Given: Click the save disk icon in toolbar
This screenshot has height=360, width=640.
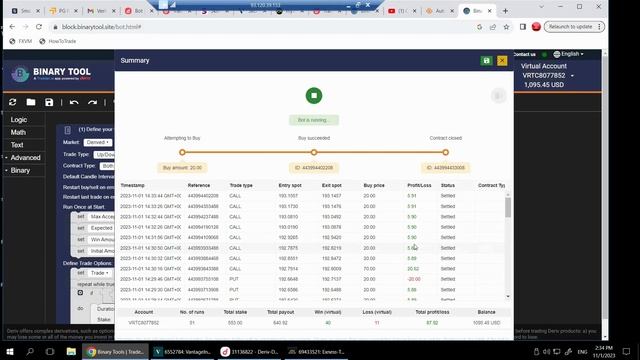Looking at the screenshot, I should 49,102.
